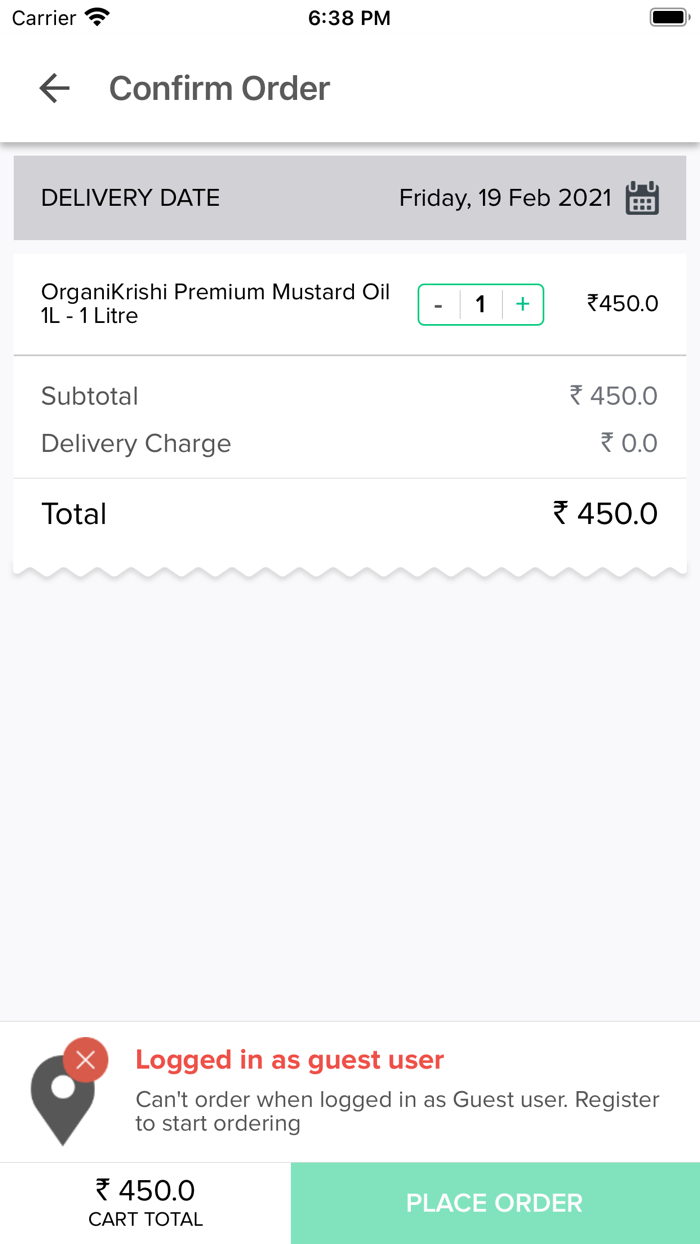The width and height of the screenshot is (700, 1244).
Task: Select the DELIVERY DATE row
Action: 130,198
